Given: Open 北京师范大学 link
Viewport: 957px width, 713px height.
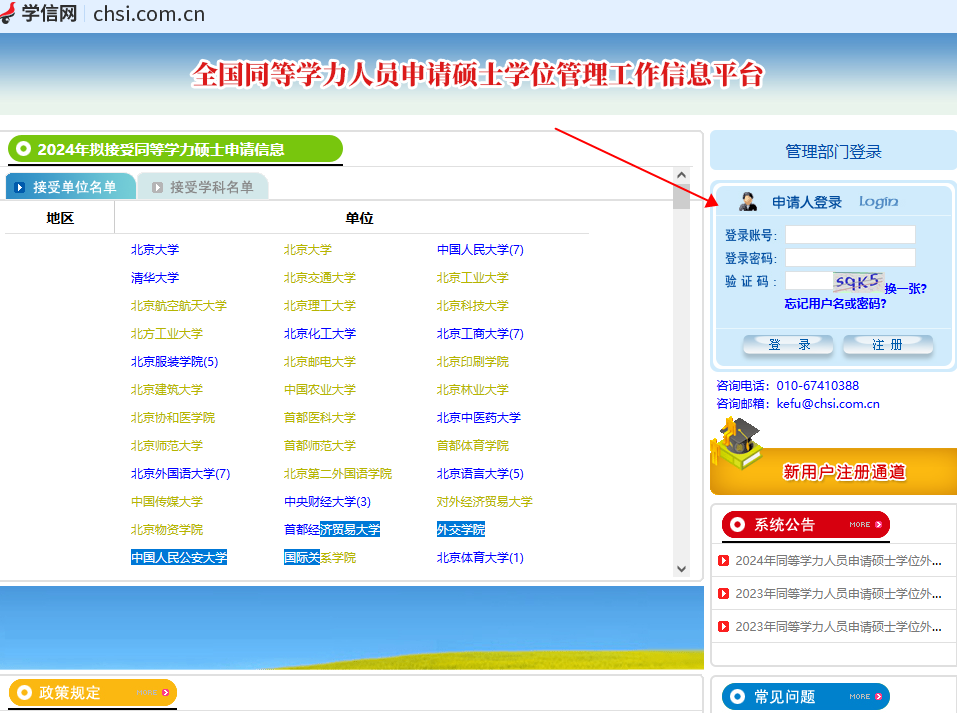Looking at the screenshot, I should point(167,446).
